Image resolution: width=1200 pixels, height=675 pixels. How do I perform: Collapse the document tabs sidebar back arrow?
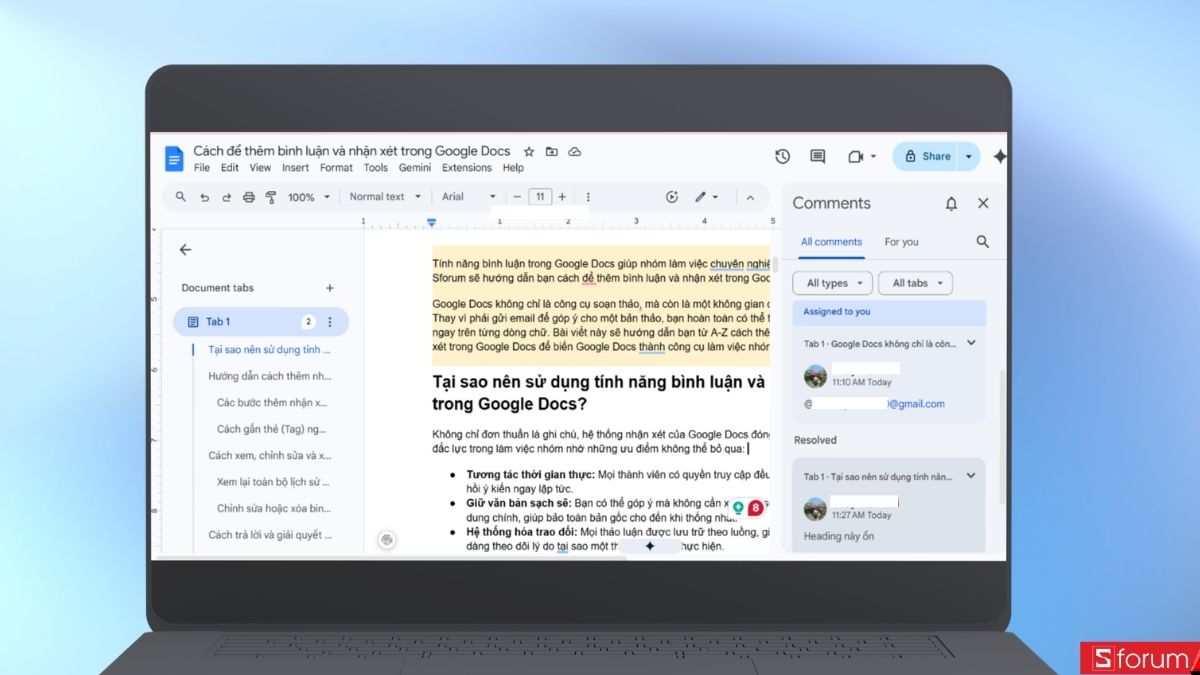[x=185, y=250]
